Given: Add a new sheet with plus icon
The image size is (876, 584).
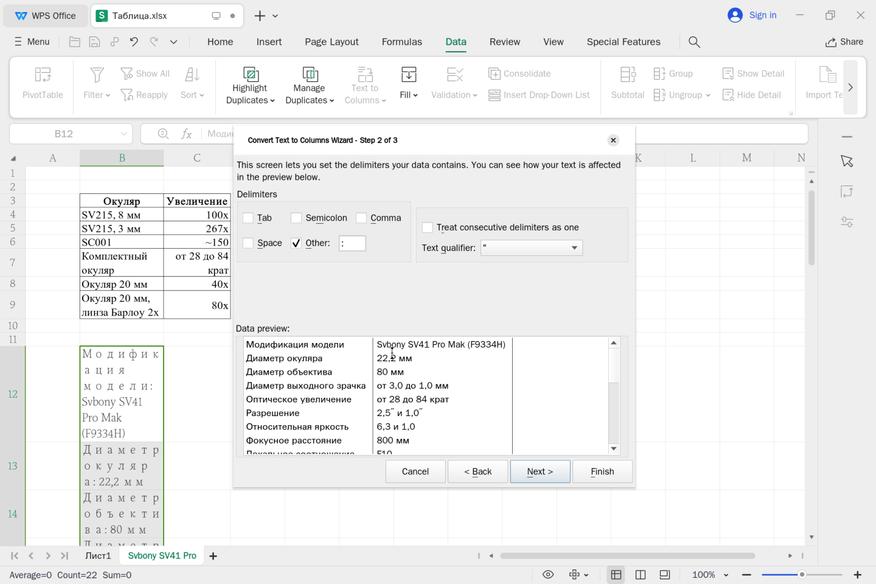Looking at the screenshot, I should (x=213, y=555).
